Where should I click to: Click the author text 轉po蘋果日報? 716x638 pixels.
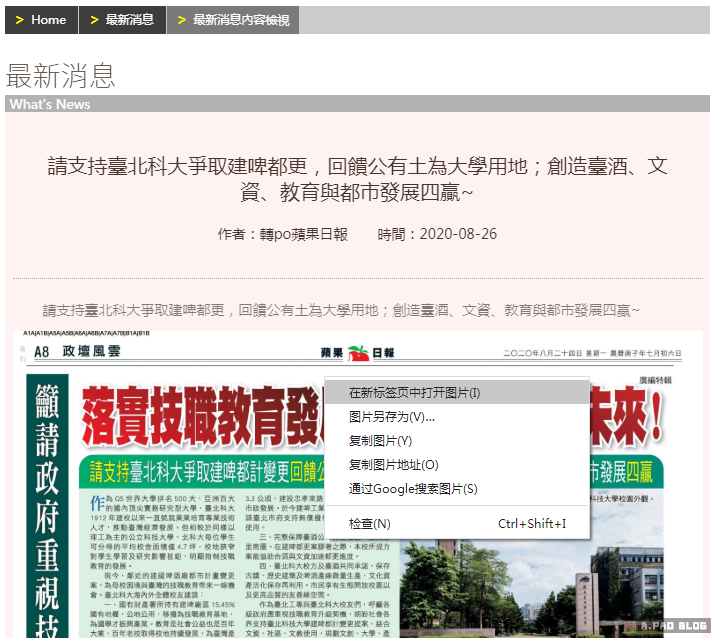(x=283, y=234)
